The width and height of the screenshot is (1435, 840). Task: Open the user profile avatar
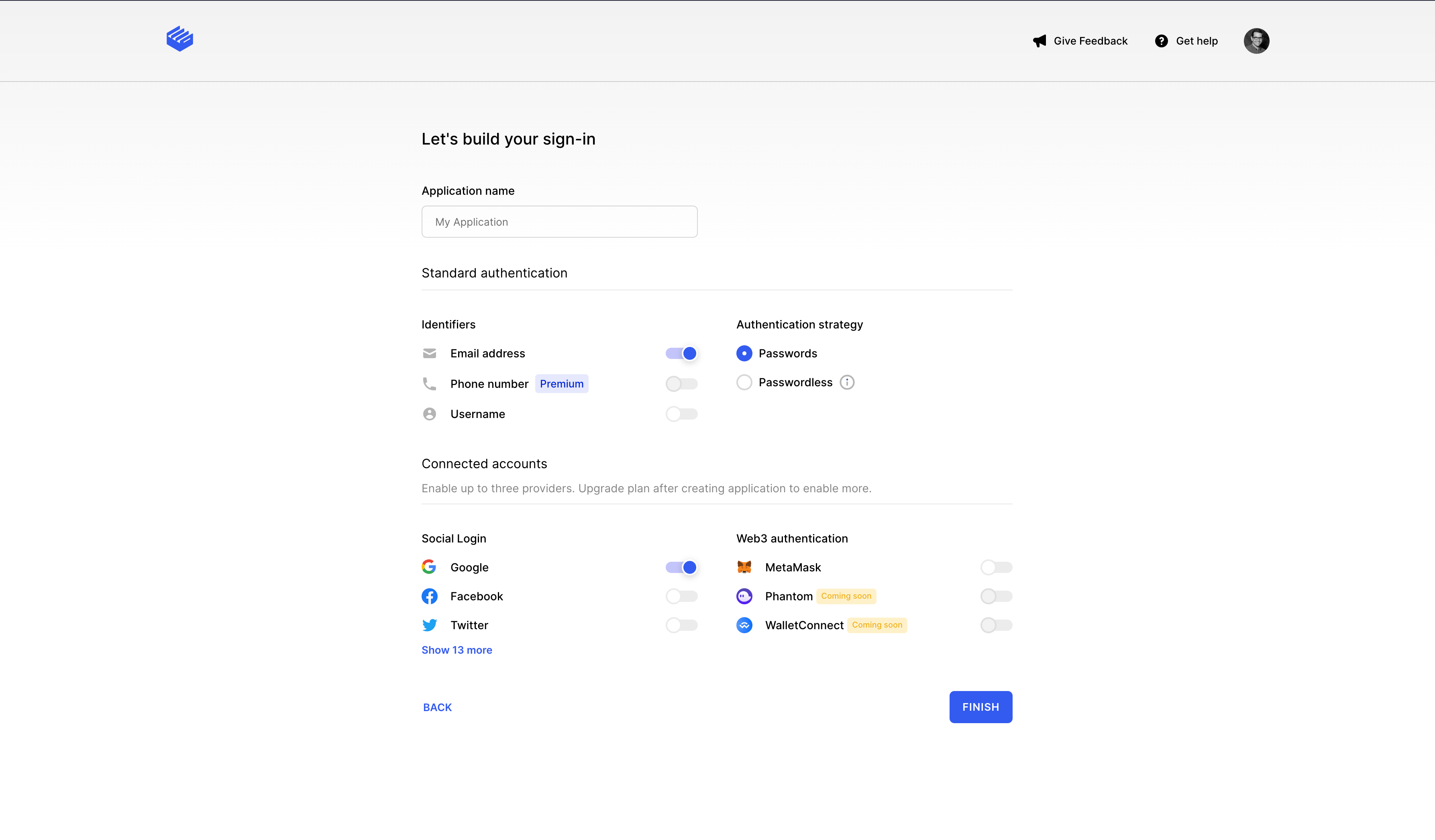tap(1256, 41)
